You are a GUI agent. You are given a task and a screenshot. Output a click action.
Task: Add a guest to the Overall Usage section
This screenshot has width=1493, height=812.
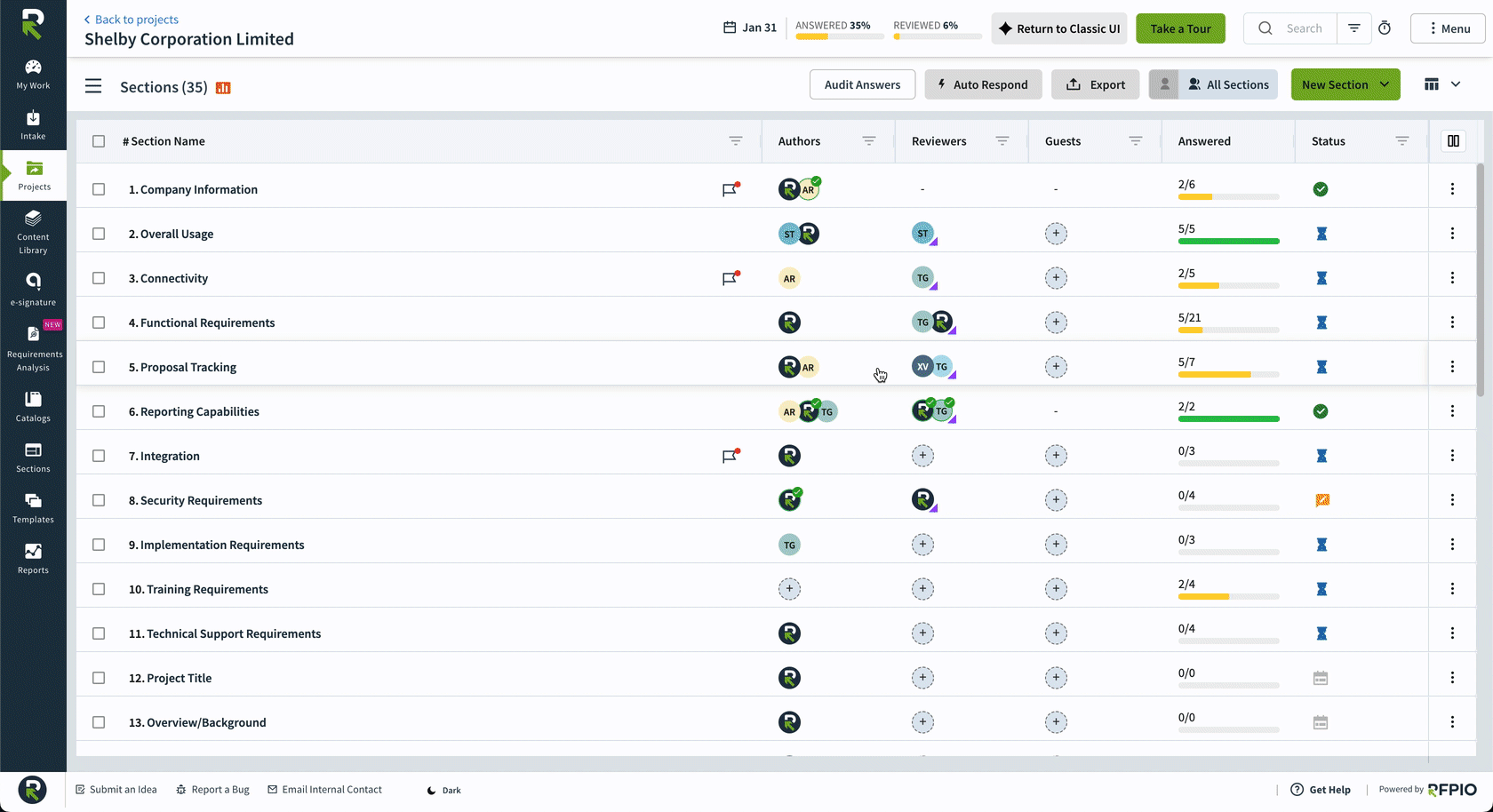tap(1056, 234)
